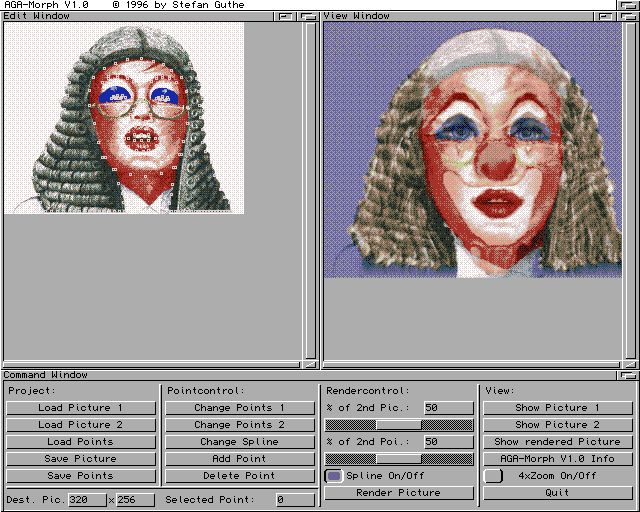Click the Edit Window resize gadget
This screenshot has width=640, height=512.
point(311,365)
